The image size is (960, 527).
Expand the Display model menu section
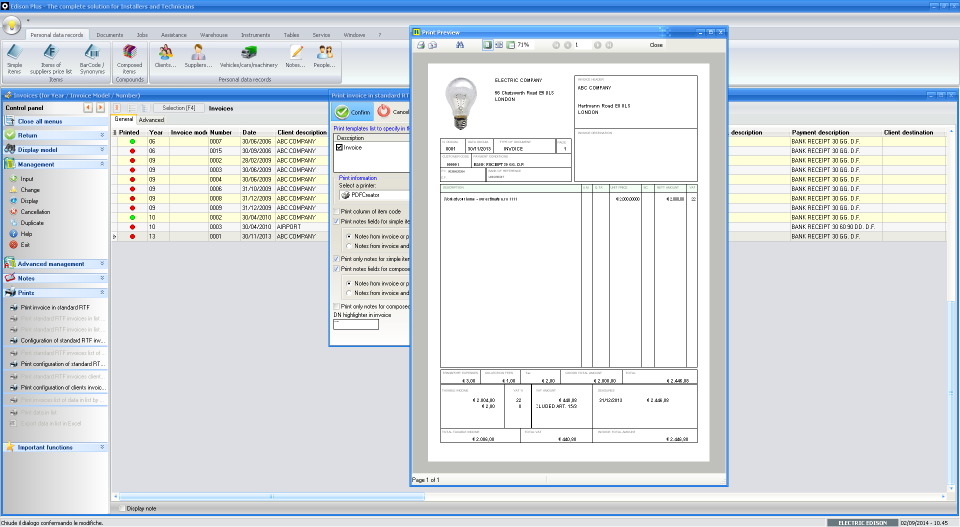tap(55, 150)
